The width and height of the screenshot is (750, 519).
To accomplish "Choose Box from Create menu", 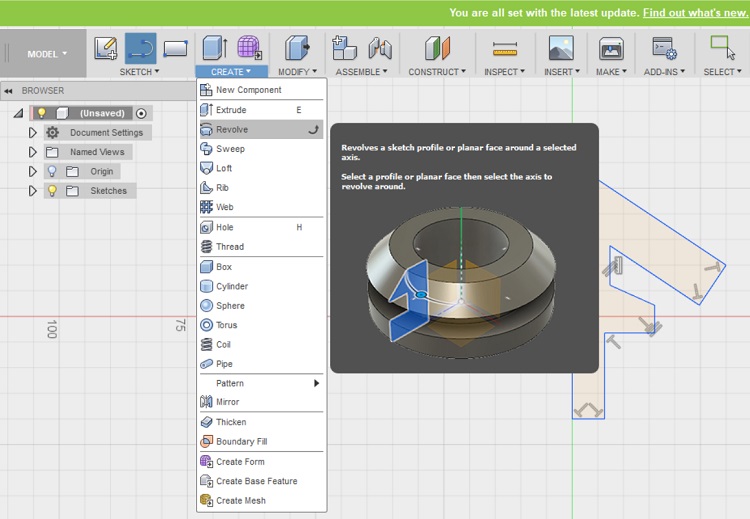I will (262, 267).
